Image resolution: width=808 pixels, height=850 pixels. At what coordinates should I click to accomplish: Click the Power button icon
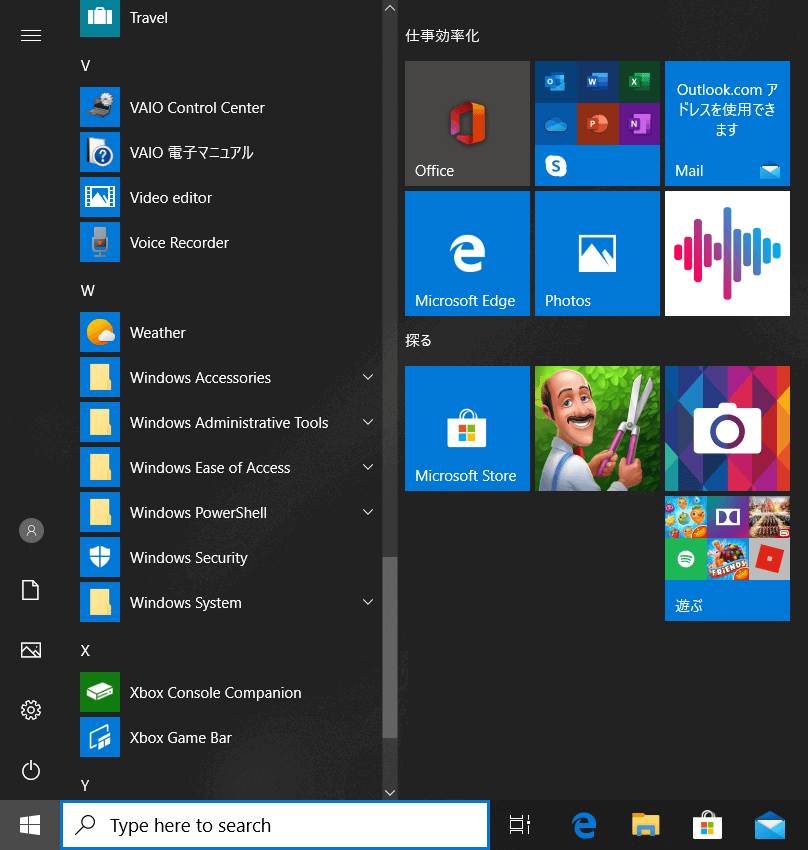click(x=31, y=770)
